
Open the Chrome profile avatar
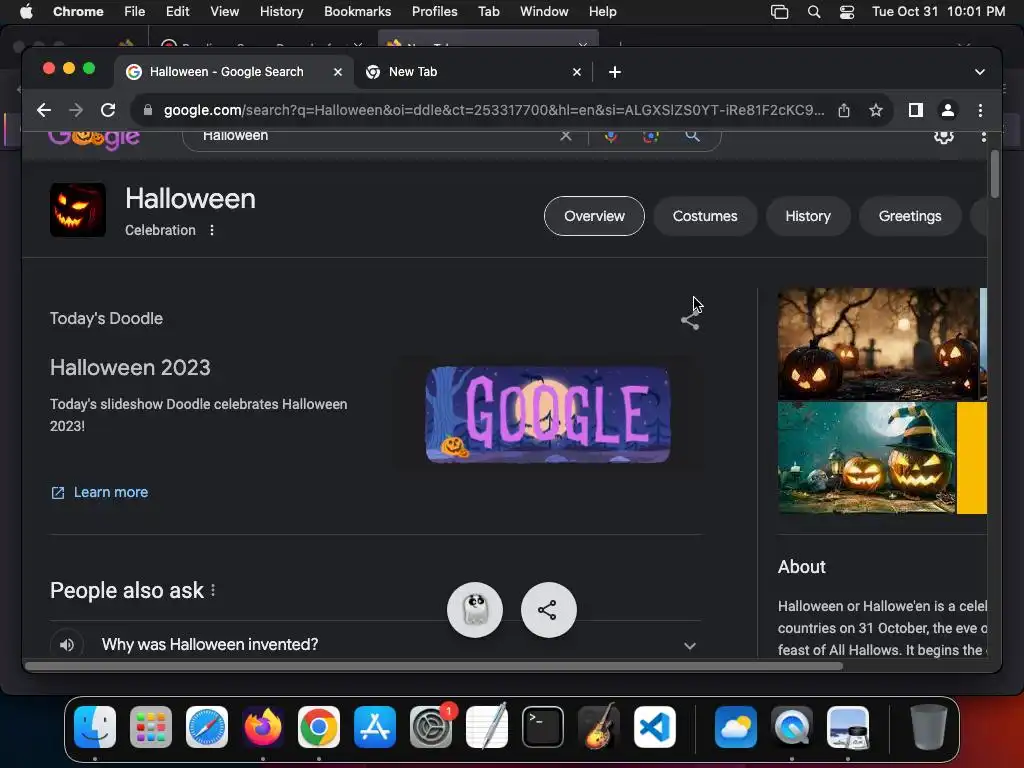[x=948, y=110]
